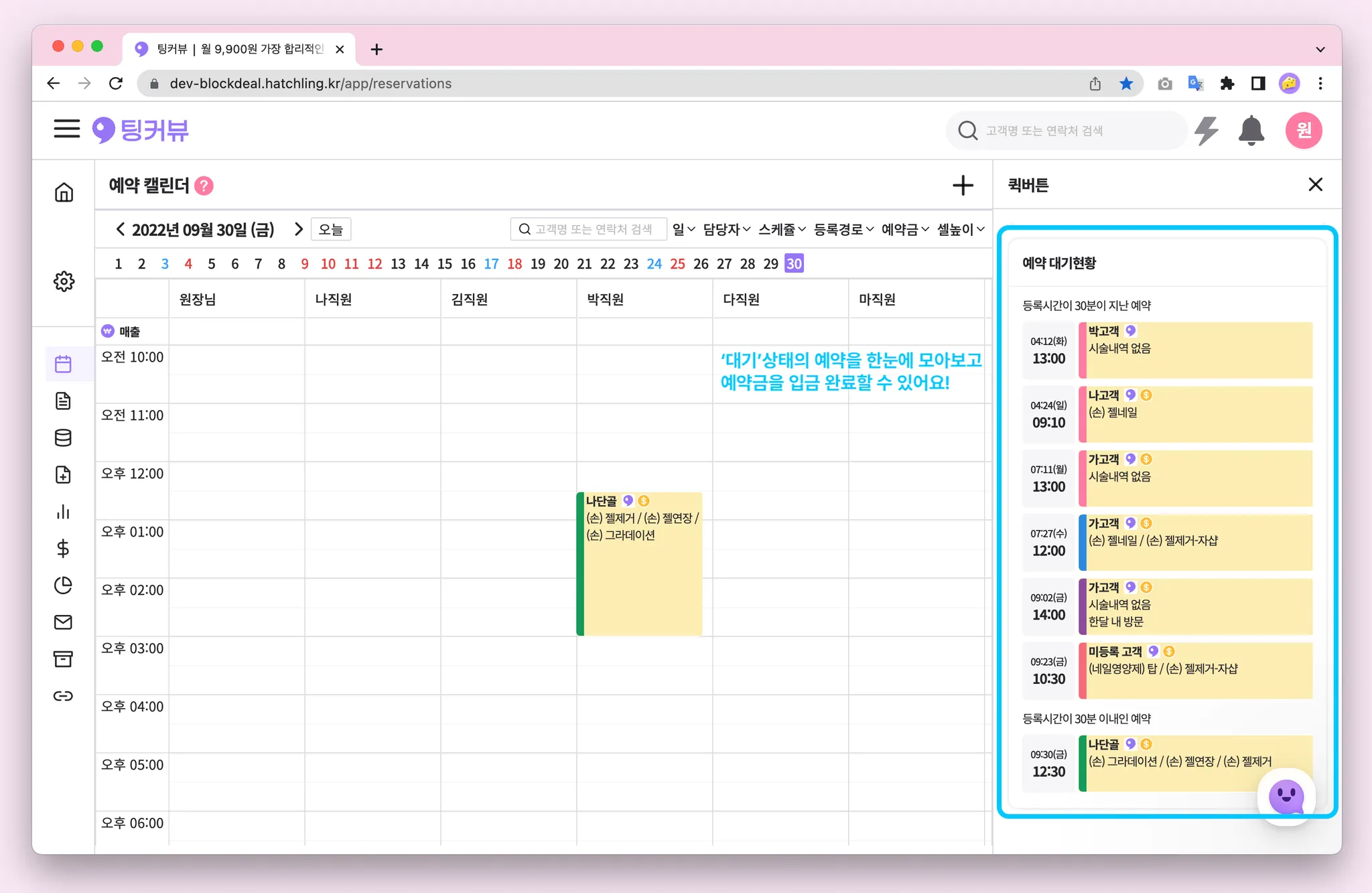Open the 스케줄 dropdown
The width and height of the screenshot is (1372, 893).
click(x=782, y=230)
